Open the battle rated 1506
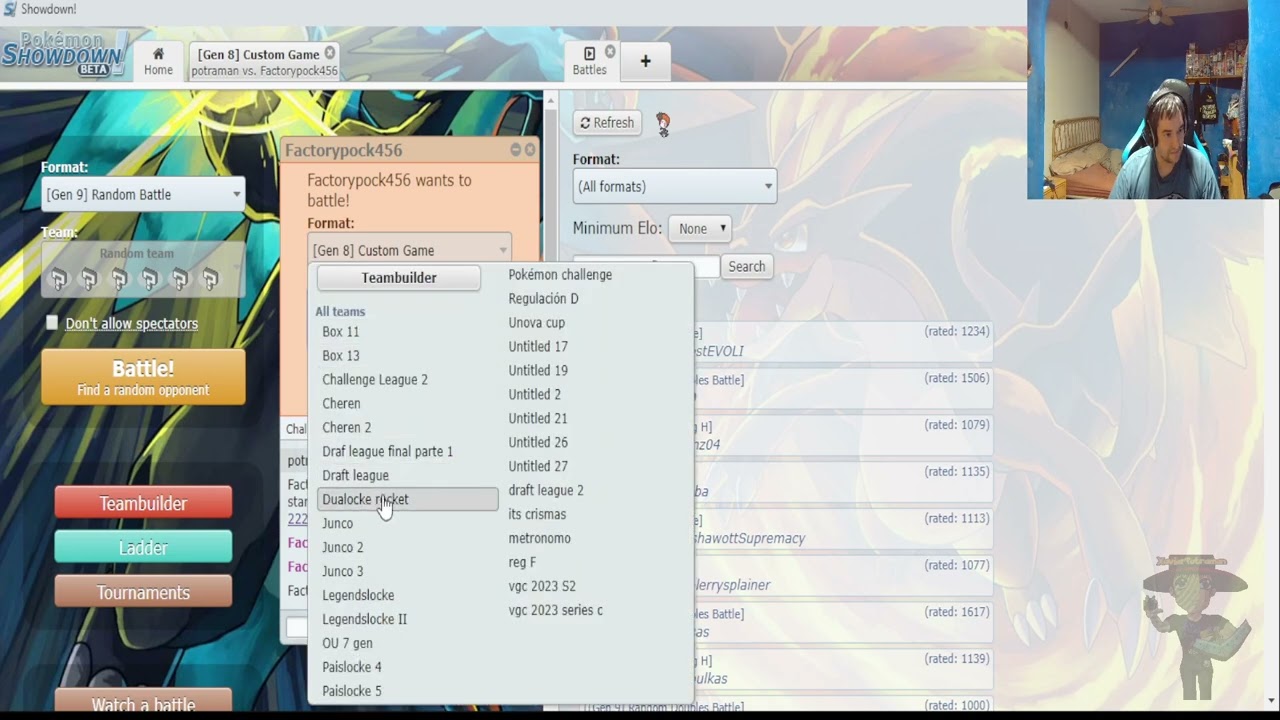Image resolution: width=1280 pixels, height=720 pixels. click(842, 389)
